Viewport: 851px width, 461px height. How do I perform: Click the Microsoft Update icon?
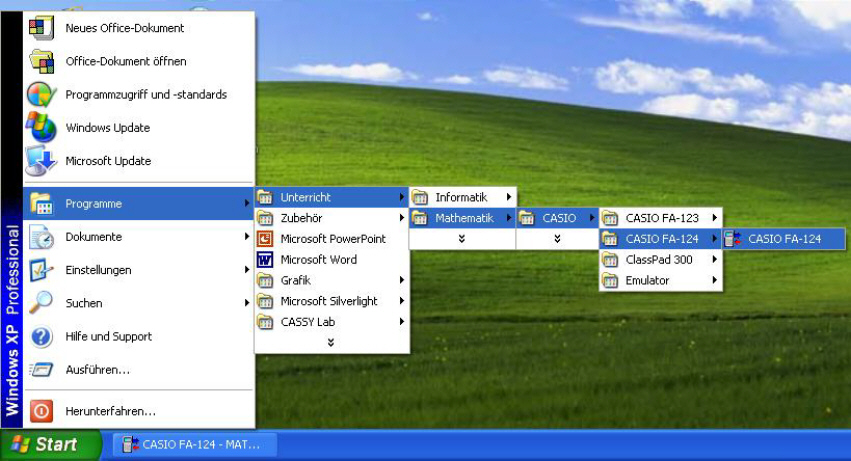click(x=41, y=161)
